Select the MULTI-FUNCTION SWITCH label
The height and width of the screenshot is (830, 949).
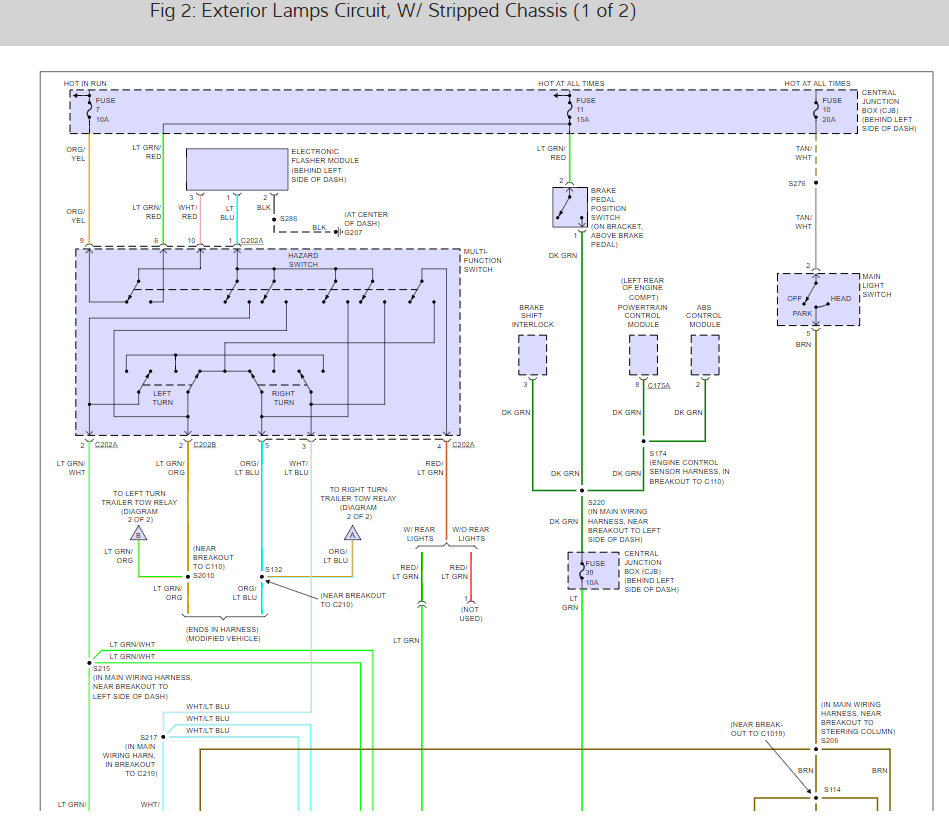click(482, 260)
